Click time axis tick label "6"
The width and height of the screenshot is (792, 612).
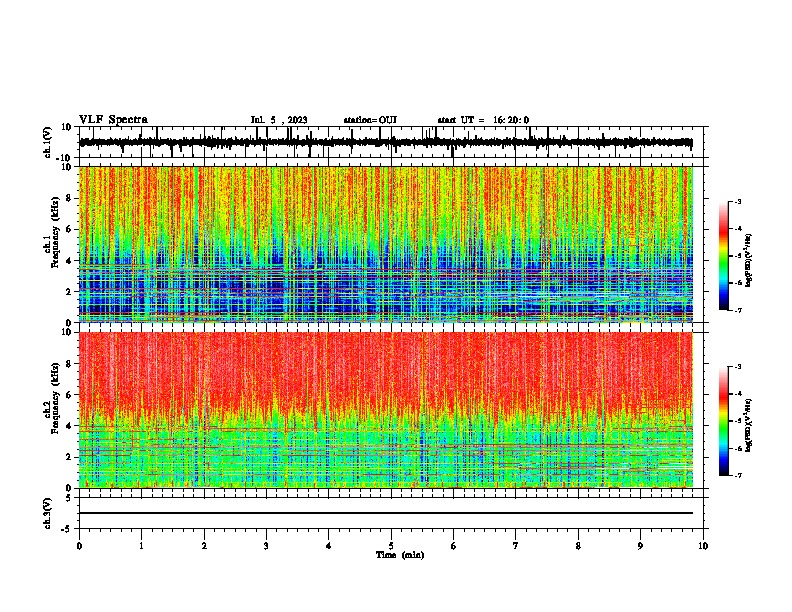453,546
